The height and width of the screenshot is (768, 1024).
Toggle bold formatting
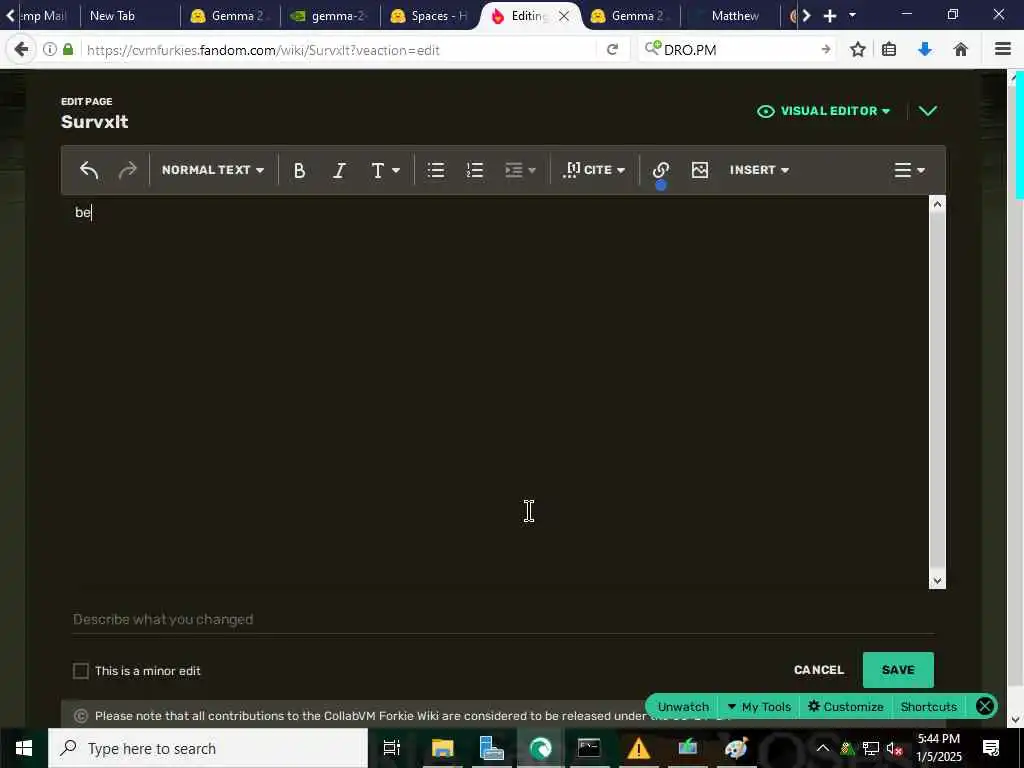coord(299,170)
